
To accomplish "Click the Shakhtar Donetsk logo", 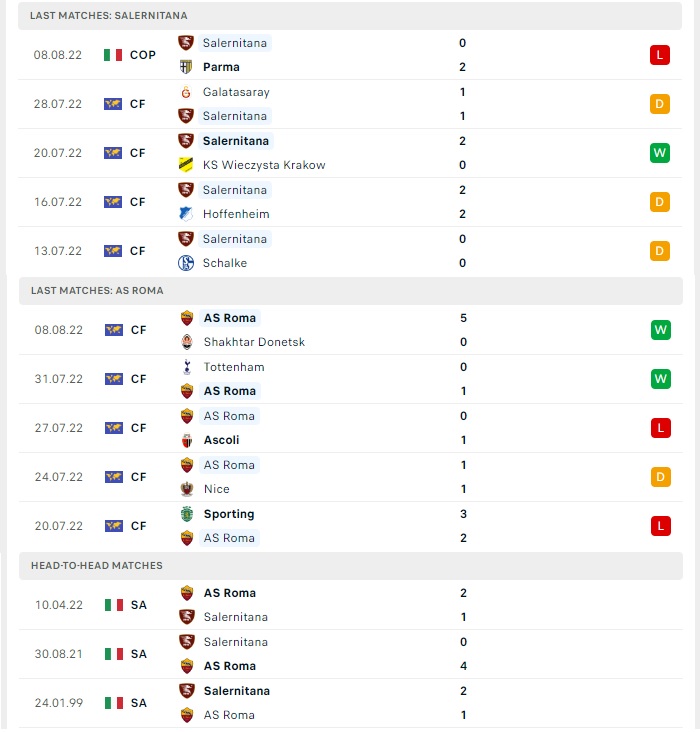I will [187, 342].
